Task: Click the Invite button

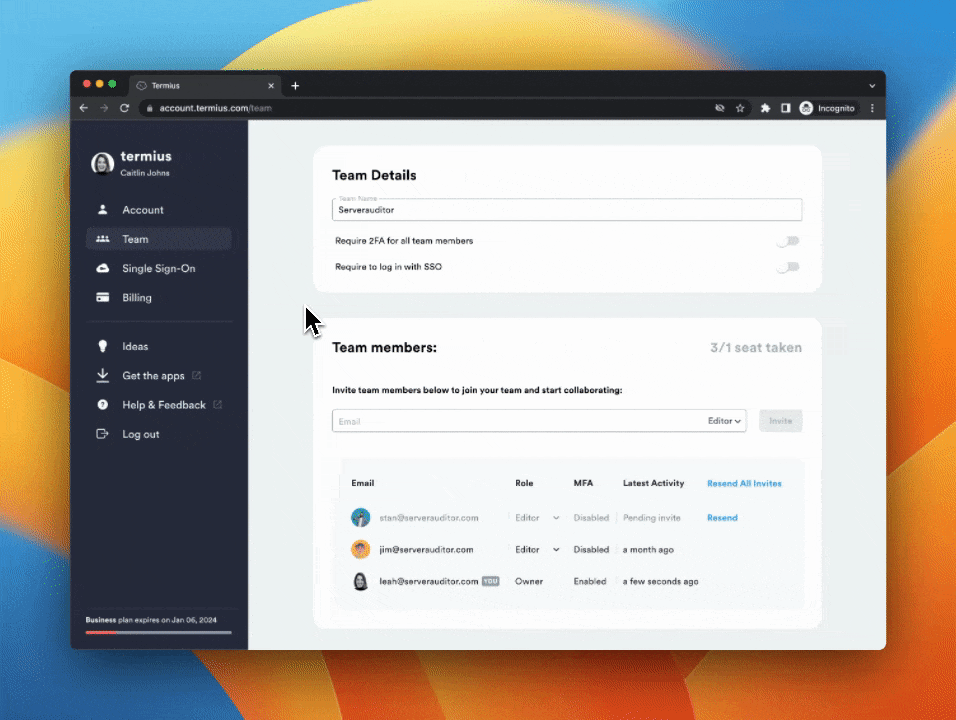Action: (780, 421)
